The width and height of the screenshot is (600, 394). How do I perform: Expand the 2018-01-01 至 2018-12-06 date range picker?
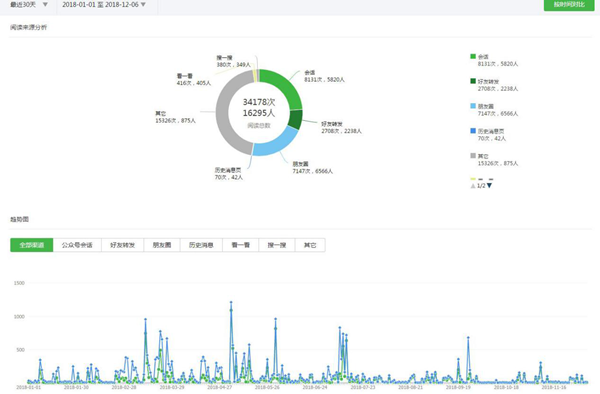[x=104, y=5]
